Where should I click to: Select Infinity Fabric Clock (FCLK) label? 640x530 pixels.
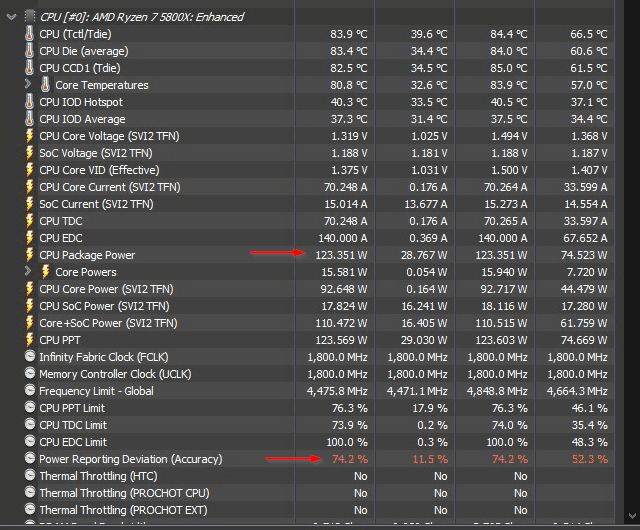pyautogui.click(x=104, y=357)
